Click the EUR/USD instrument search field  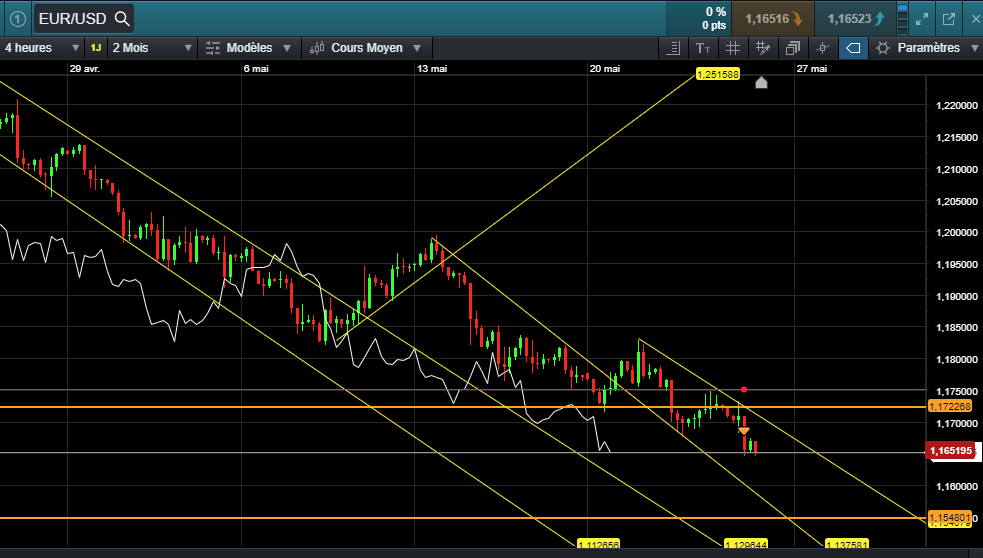pos(83,18)
